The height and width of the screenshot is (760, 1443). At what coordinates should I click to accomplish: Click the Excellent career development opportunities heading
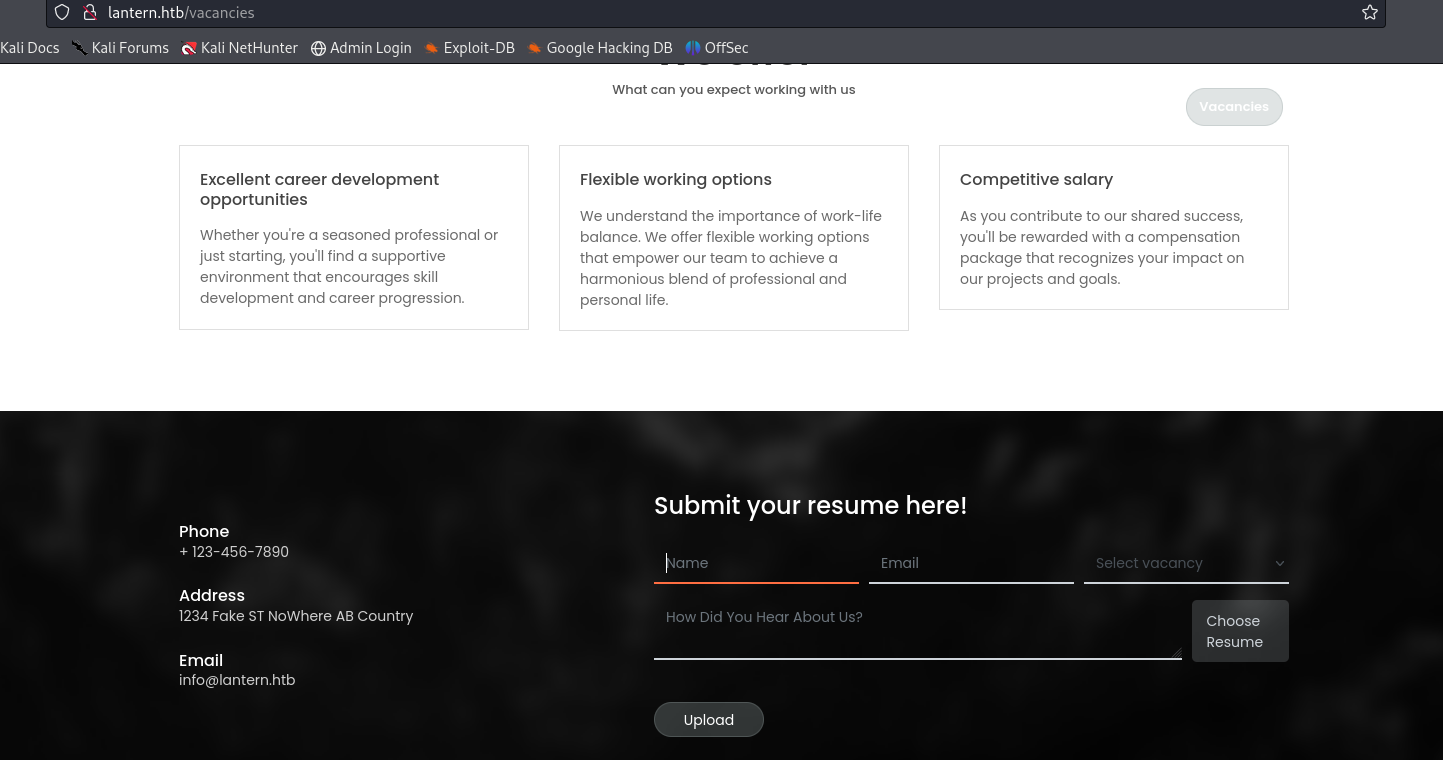tap(320, 189)
